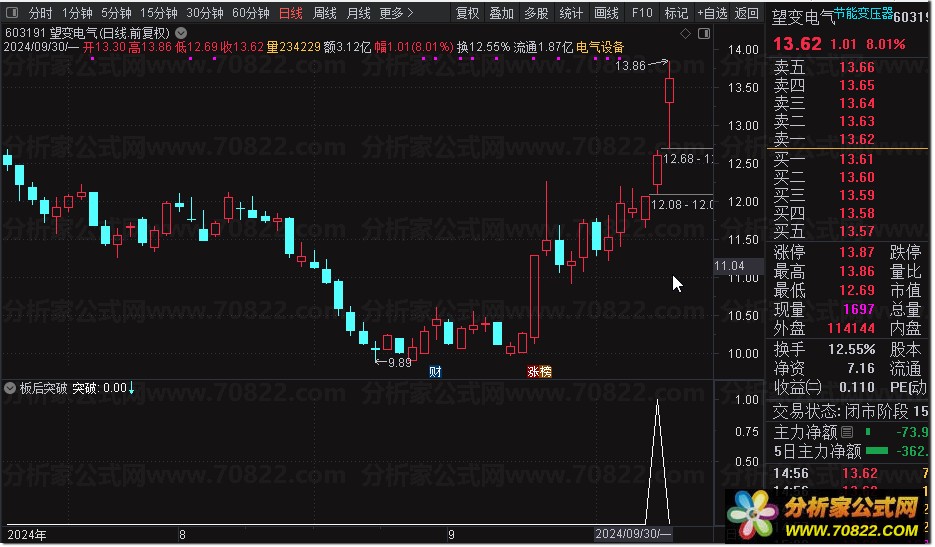Click the month 9 marker on time axis
The height and width of the screenshot is (547, 935).
pos(451,534)
